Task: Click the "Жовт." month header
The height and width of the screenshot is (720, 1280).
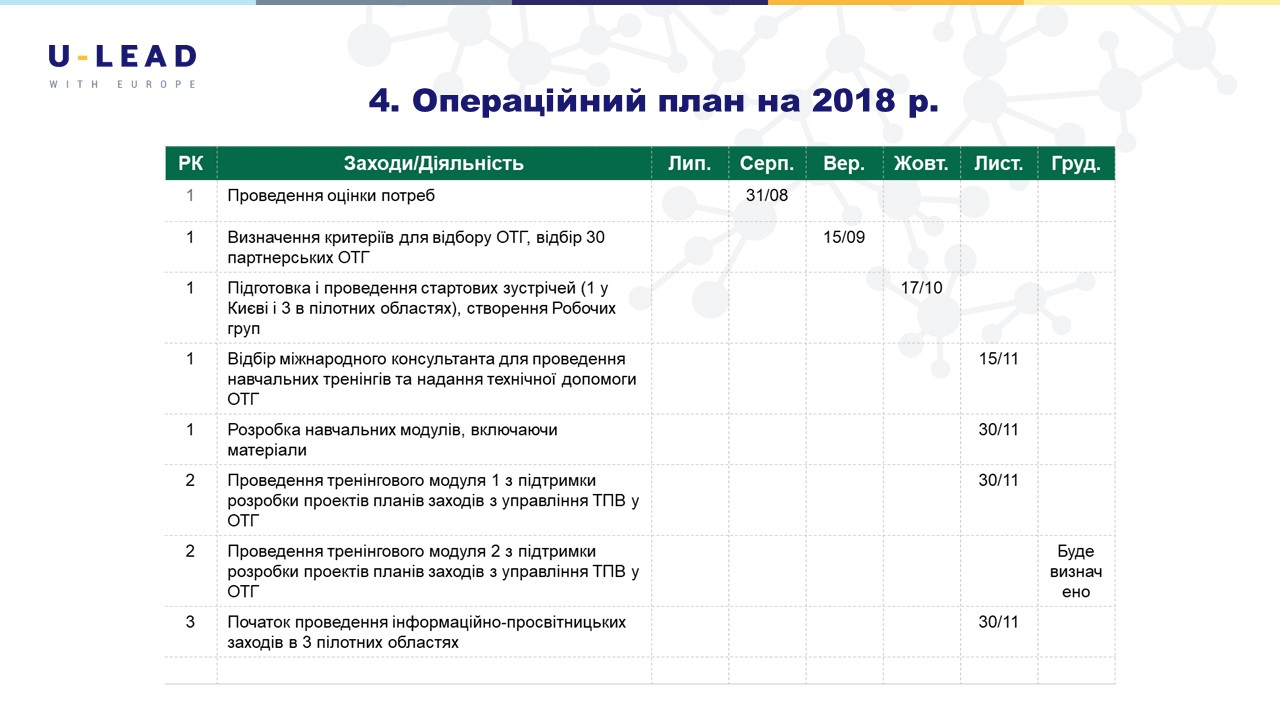Action: (x=921, y=164)
